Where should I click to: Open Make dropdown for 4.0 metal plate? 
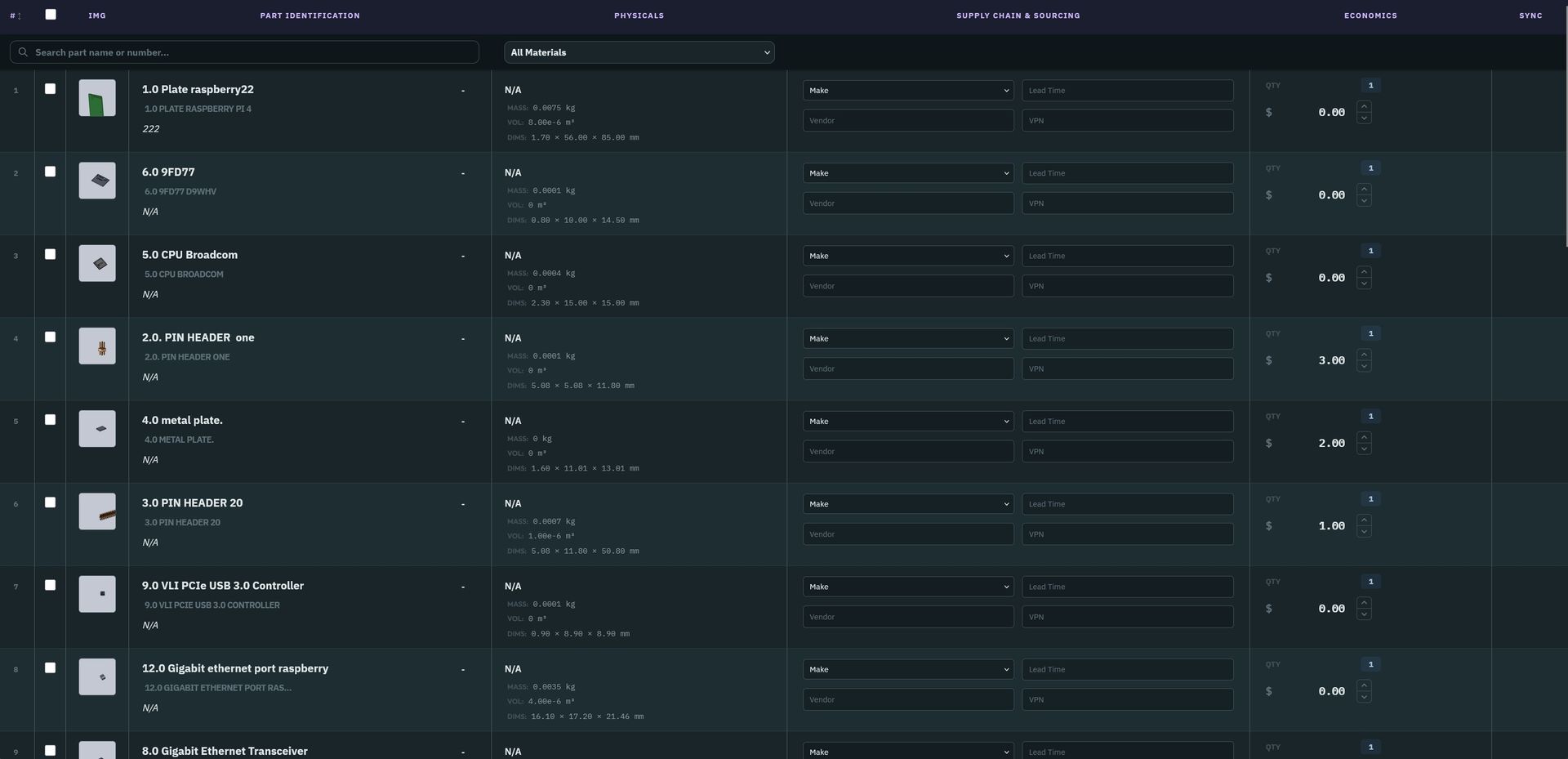pos(908,422)
